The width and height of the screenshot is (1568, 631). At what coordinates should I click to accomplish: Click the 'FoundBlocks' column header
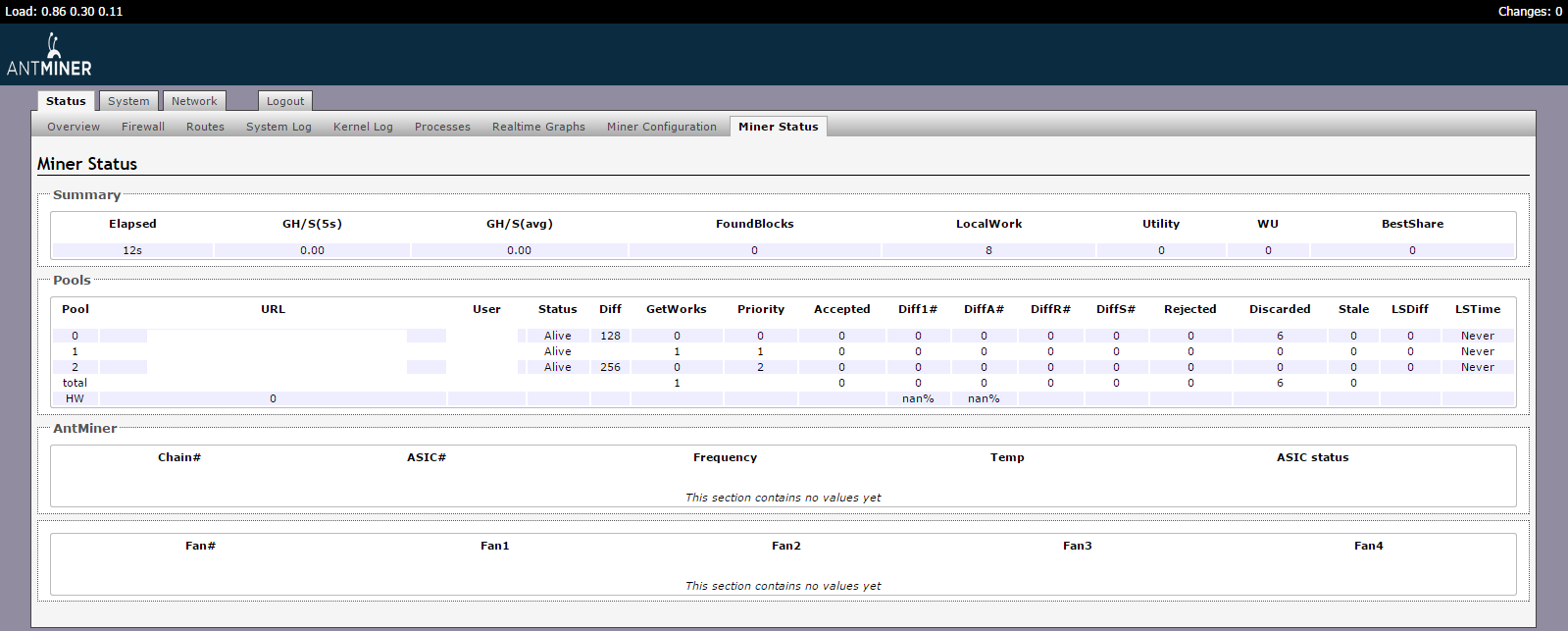pyautogui.click(x=755, y=224)
